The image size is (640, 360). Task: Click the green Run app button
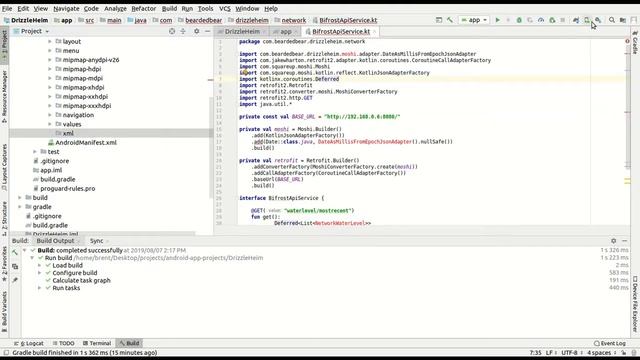click(x=497, y=20)
